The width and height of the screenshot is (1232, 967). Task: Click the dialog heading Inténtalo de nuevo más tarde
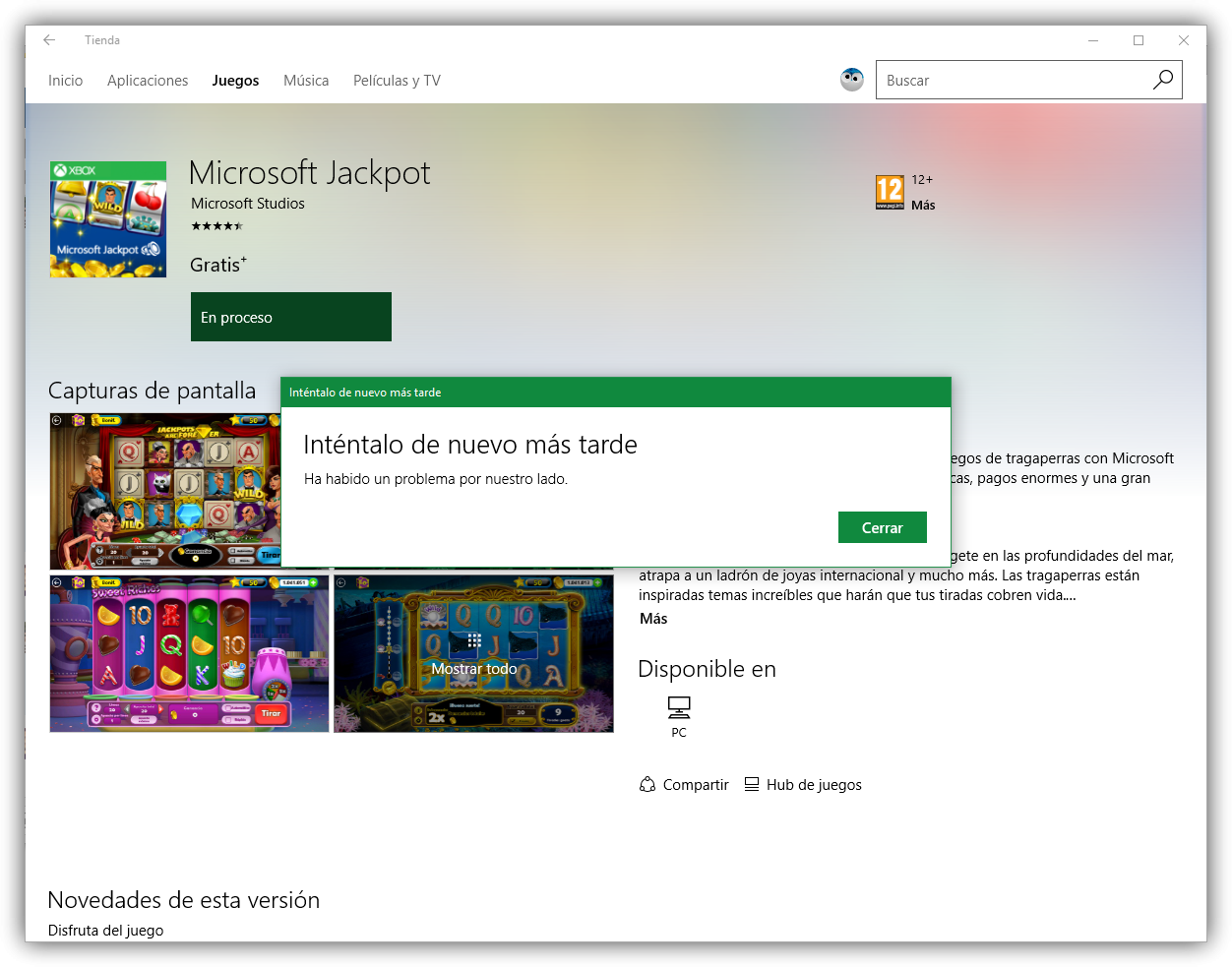[470, 445]
